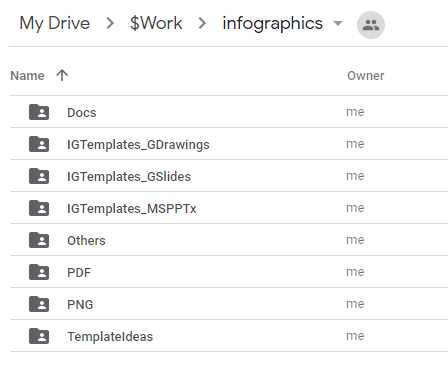
Task: Click owner 'me' in IGTemplates_GDrawings row
Action: coord(355,144)
